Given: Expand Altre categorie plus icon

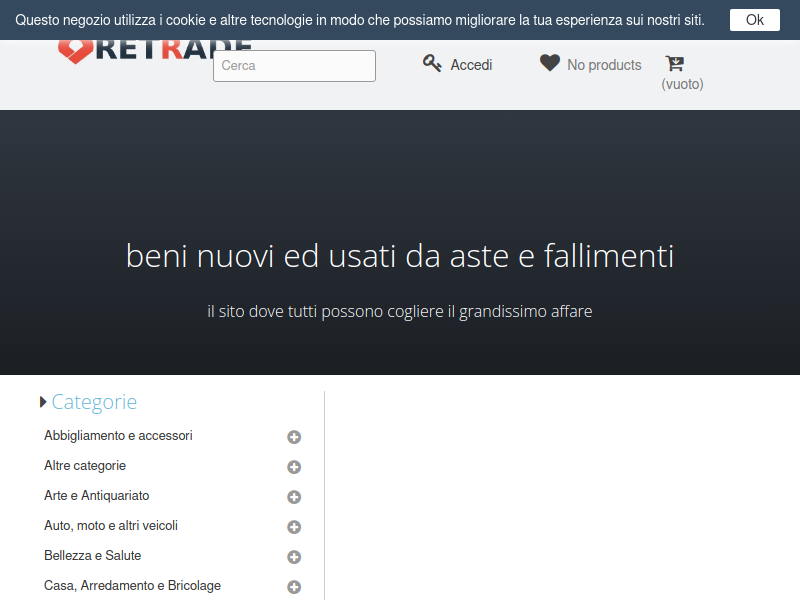Looking at the screenshot, I should click(294, 467).
